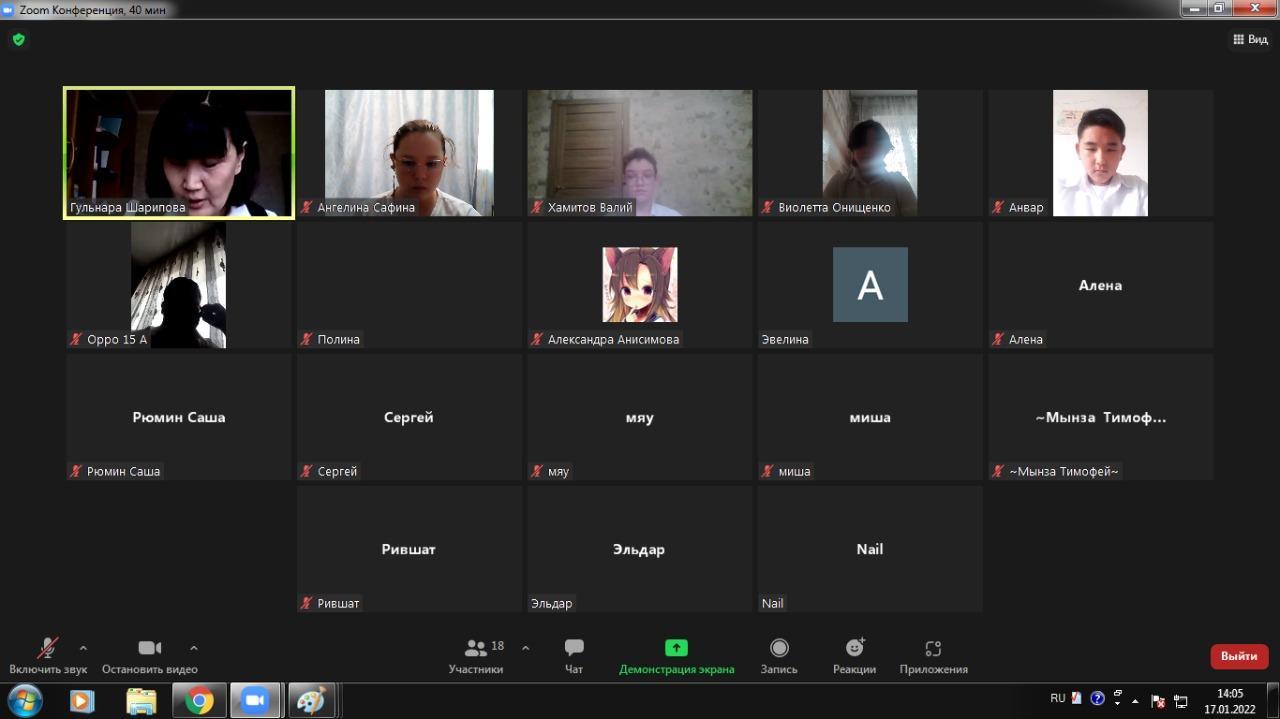The image size is (1280, 719).
Task: Select the Александра Анисимова avatar tile
Action: (640, 285)
